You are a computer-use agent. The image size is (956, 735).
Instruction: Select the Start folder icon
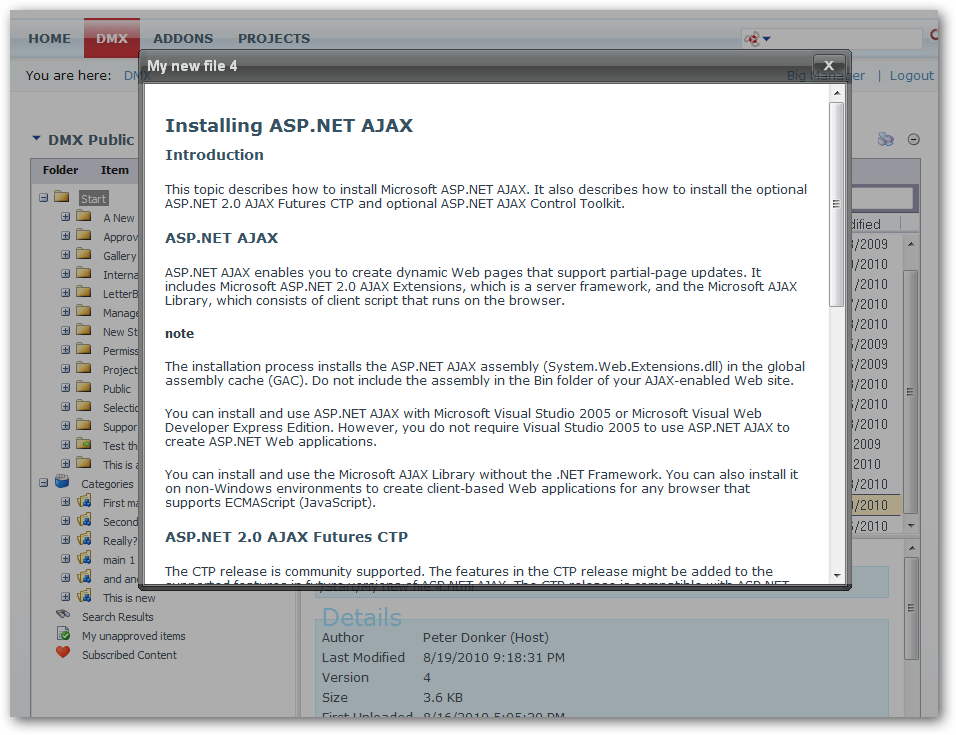pyautogui.click(x=62, y=197)
